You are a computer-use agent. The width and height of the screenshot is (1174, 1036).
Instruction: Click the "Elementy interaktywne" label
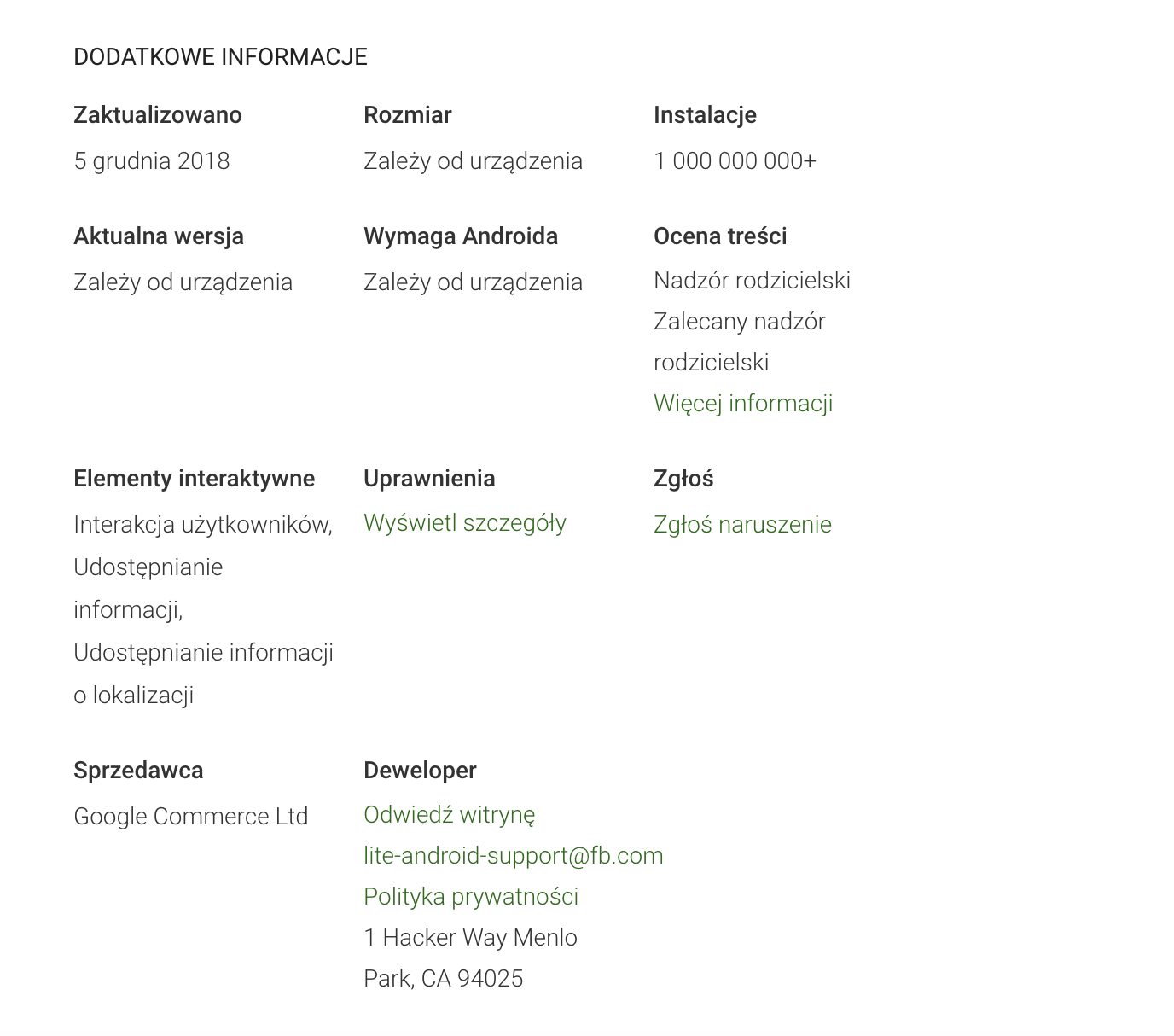[194, 479]
